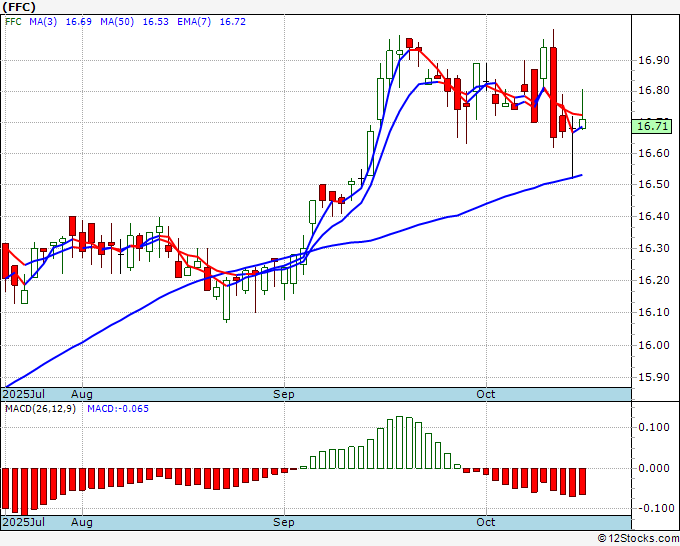The width and height of the screenshot is (680, 546).
Task: Click 2025Jul on MACD date axis
Action: [24, 522]
